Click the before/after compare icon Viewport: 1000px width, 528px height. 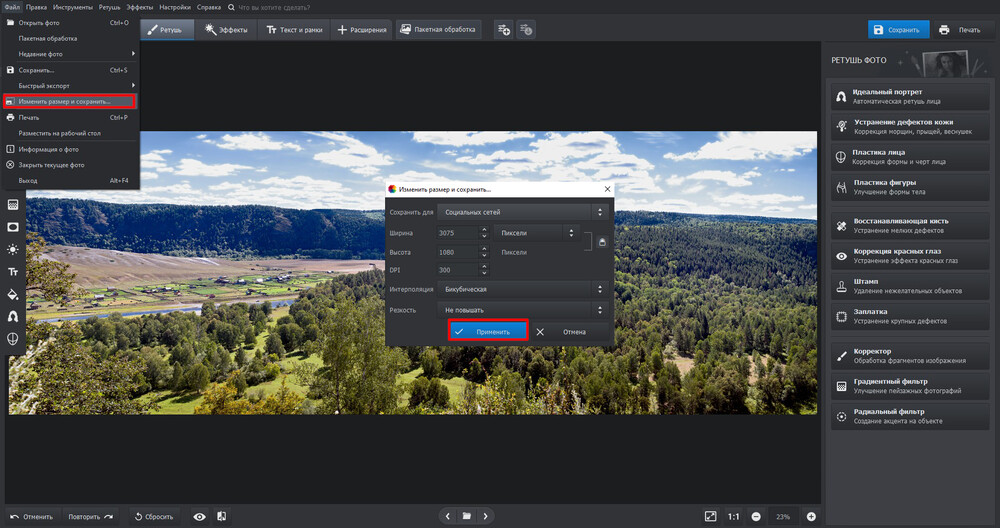tap(221, 516)
